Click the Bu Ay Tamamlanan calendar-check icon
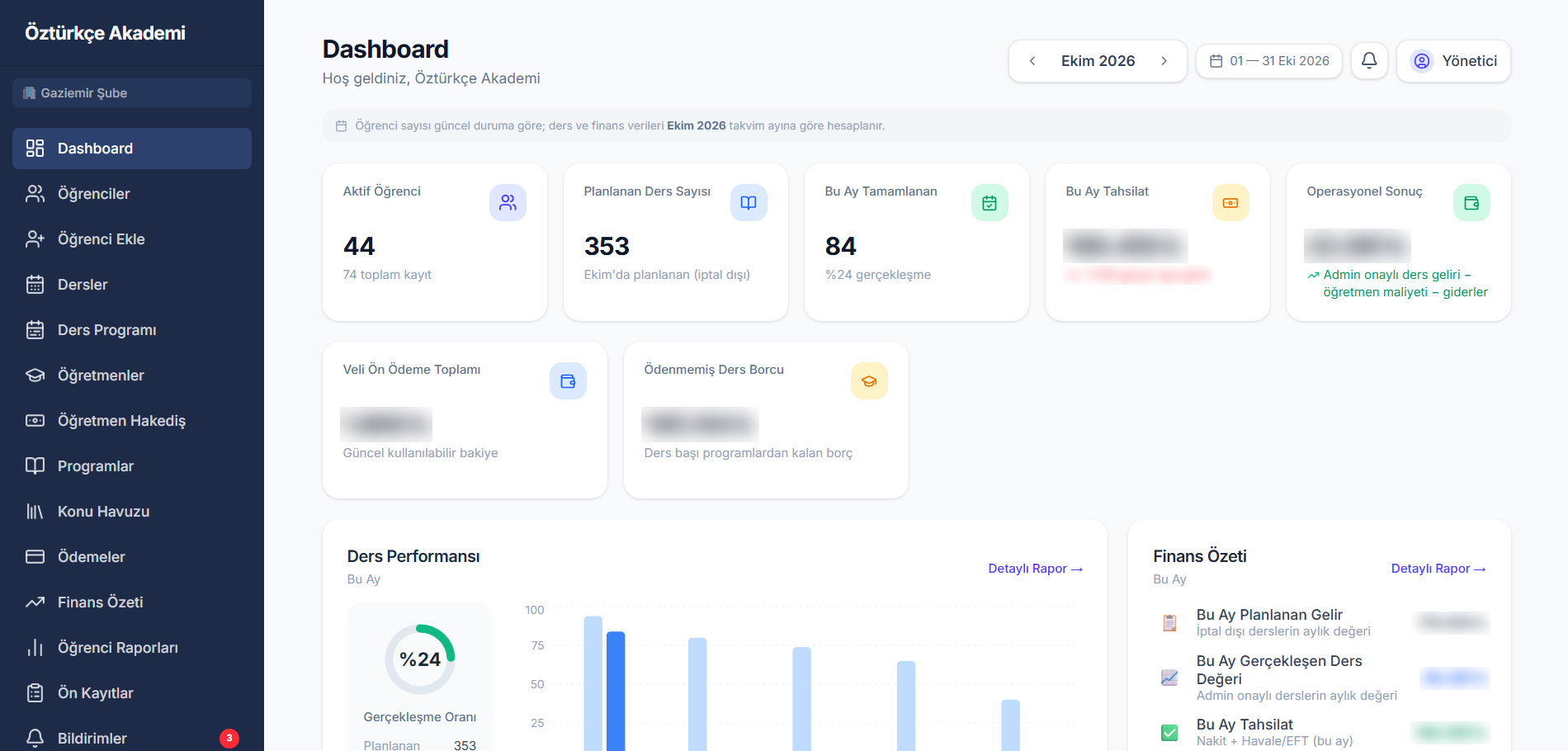This screenshot has height=751, width=1568. (x=989, y=202)
